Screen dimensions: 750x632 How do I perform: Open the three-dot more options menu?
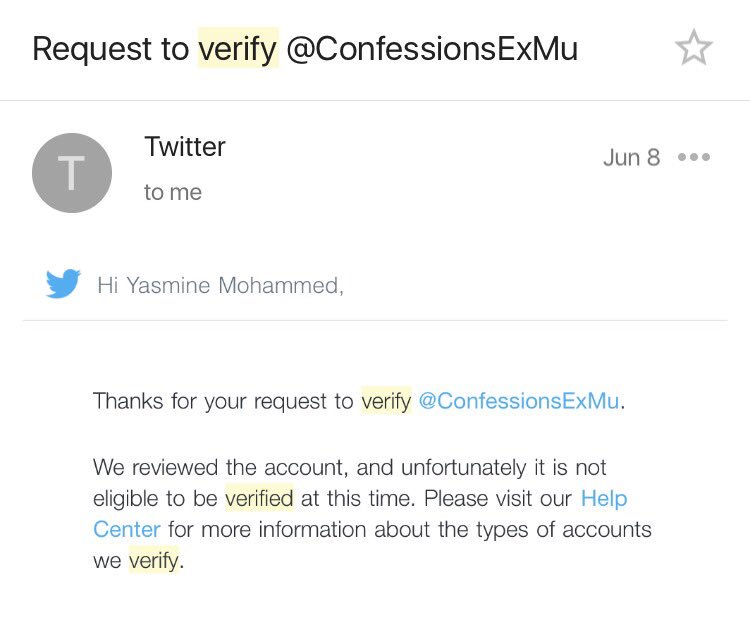tap(693, 157)
